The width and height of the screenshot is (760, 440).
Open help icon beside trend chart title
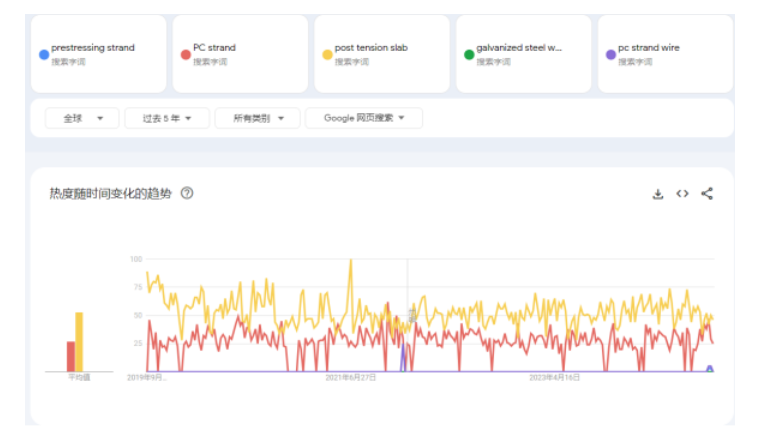click(187, 193)
